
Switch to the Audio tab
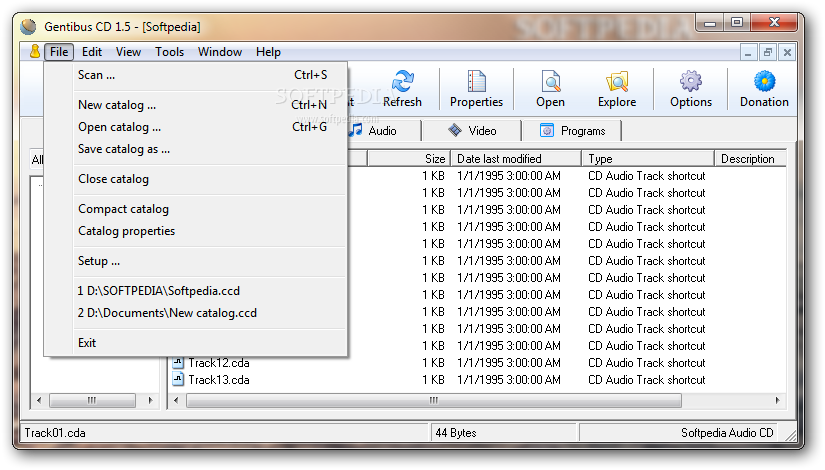383,131
